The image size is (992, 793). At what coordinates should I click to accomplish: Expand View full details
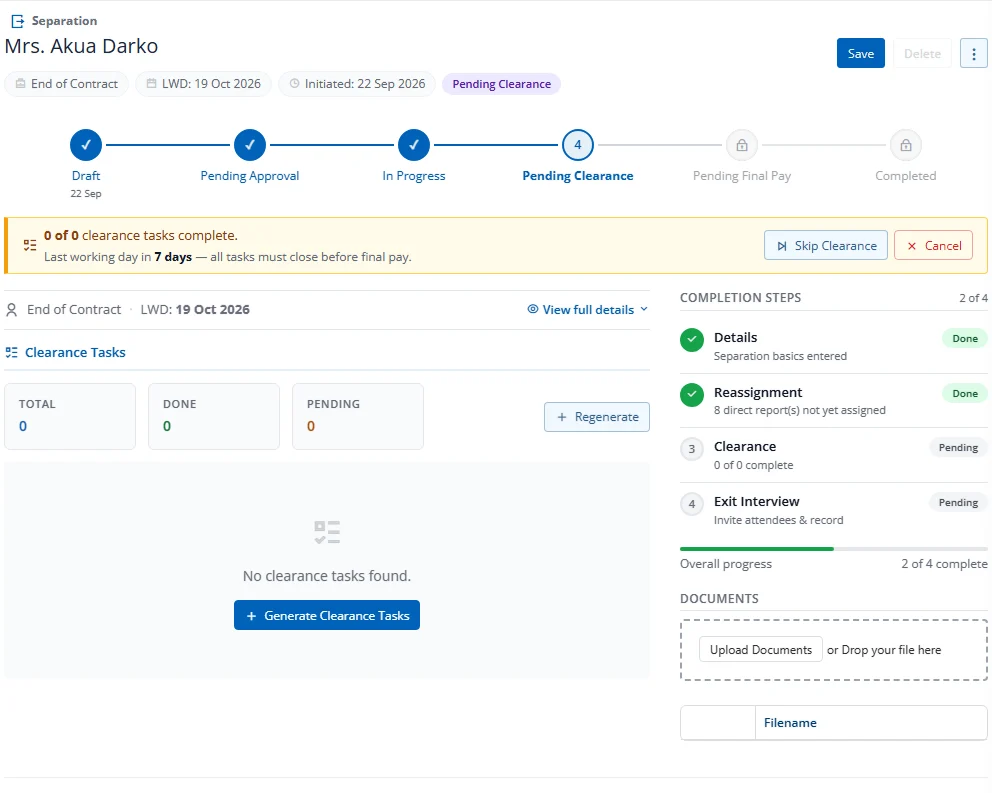click(x=588, y=309)
